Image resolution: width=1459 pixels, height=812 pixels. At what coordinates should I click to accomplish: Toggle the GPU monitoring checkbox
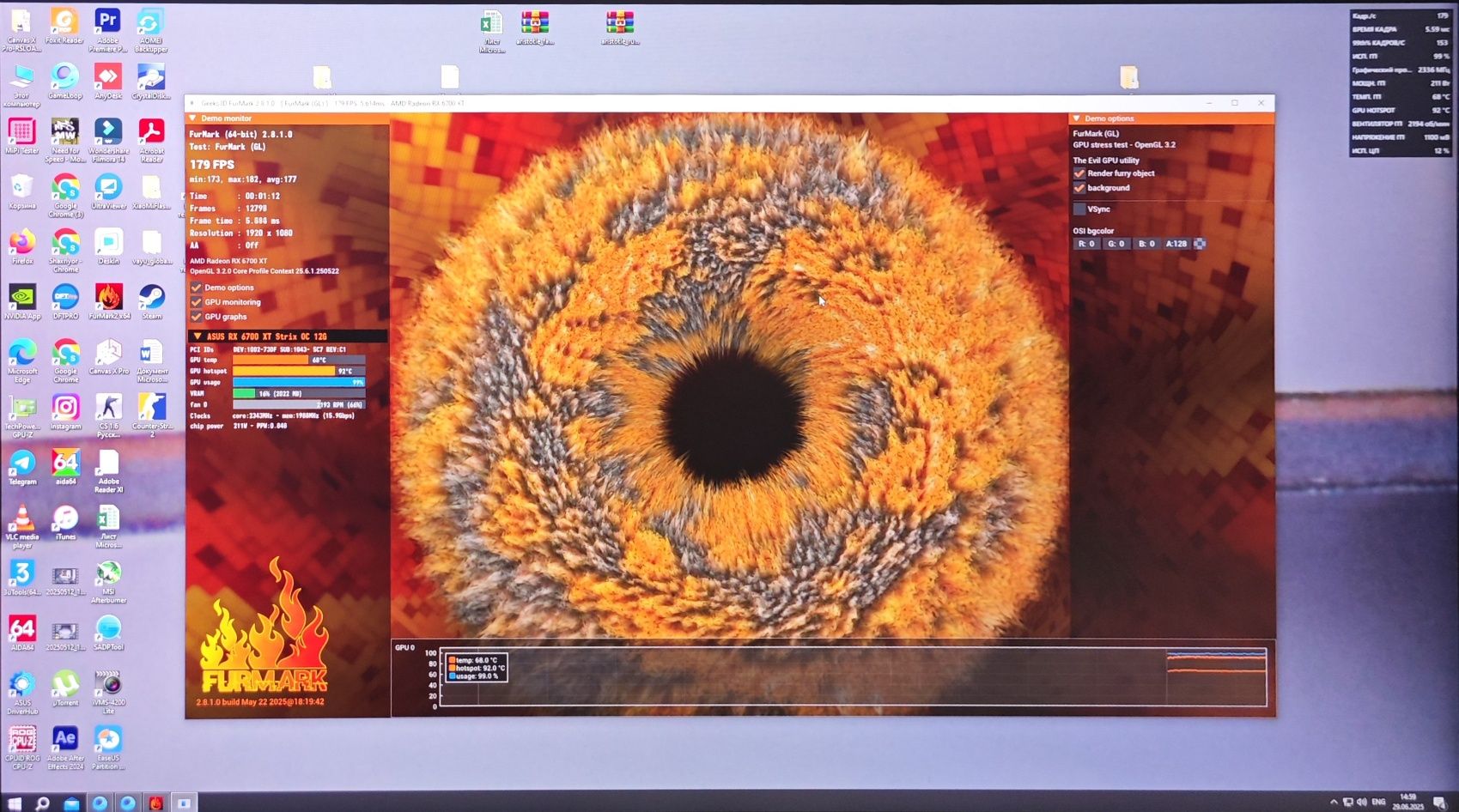coord(197,302)
